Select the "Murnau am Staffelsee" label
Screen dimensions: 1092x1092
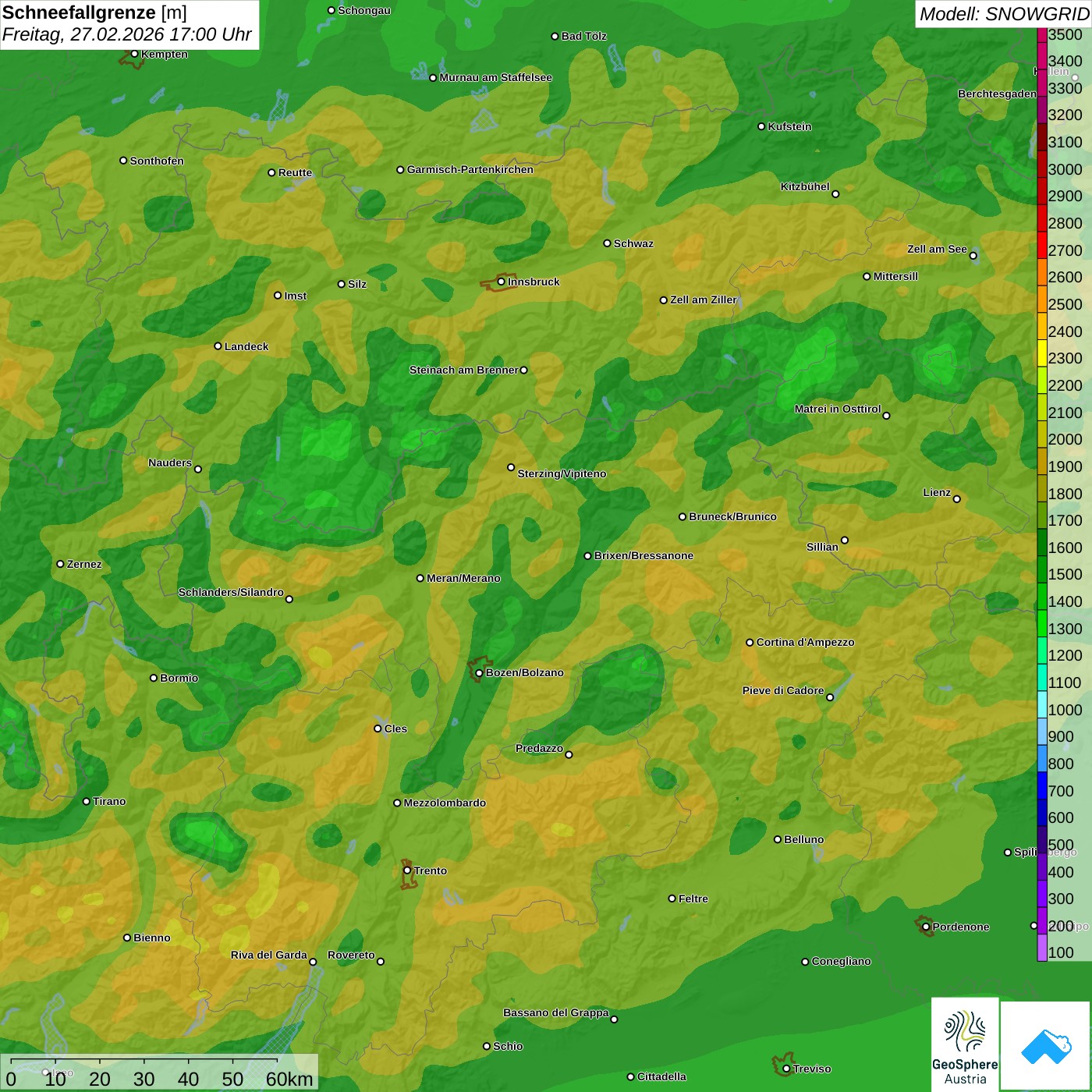point(495,77)
